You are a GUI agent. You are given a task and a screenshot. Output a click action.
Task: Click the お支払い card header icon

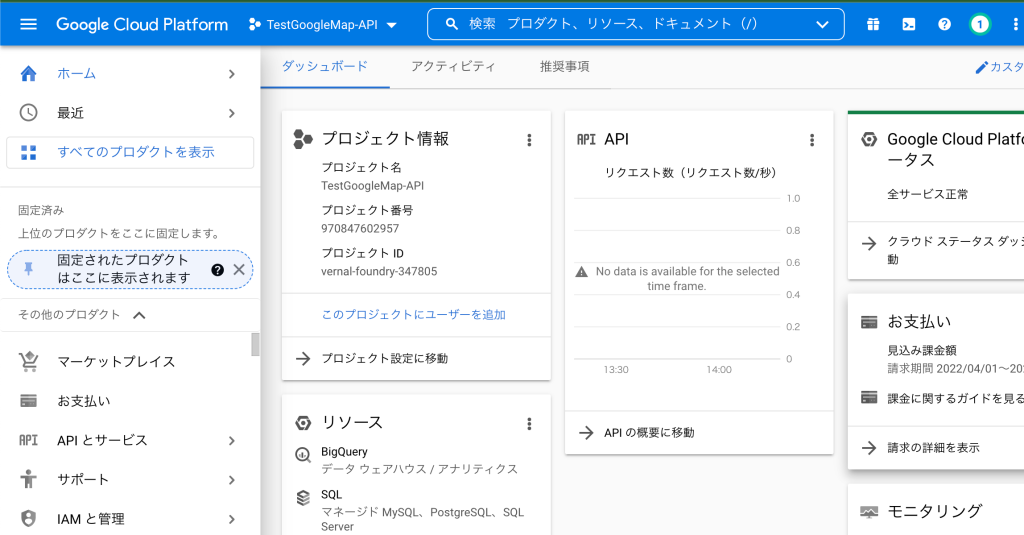pos(869,322)
